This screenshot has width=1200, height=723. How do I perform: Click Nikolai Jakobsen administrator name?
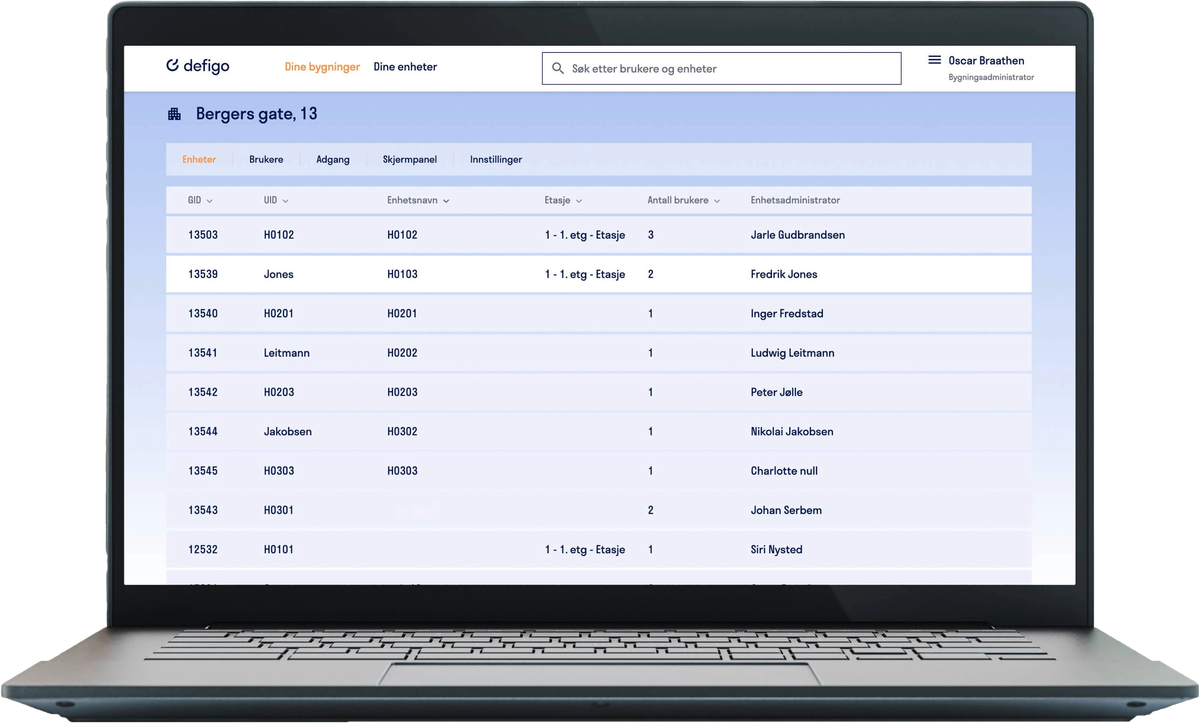tap(792, 432)
